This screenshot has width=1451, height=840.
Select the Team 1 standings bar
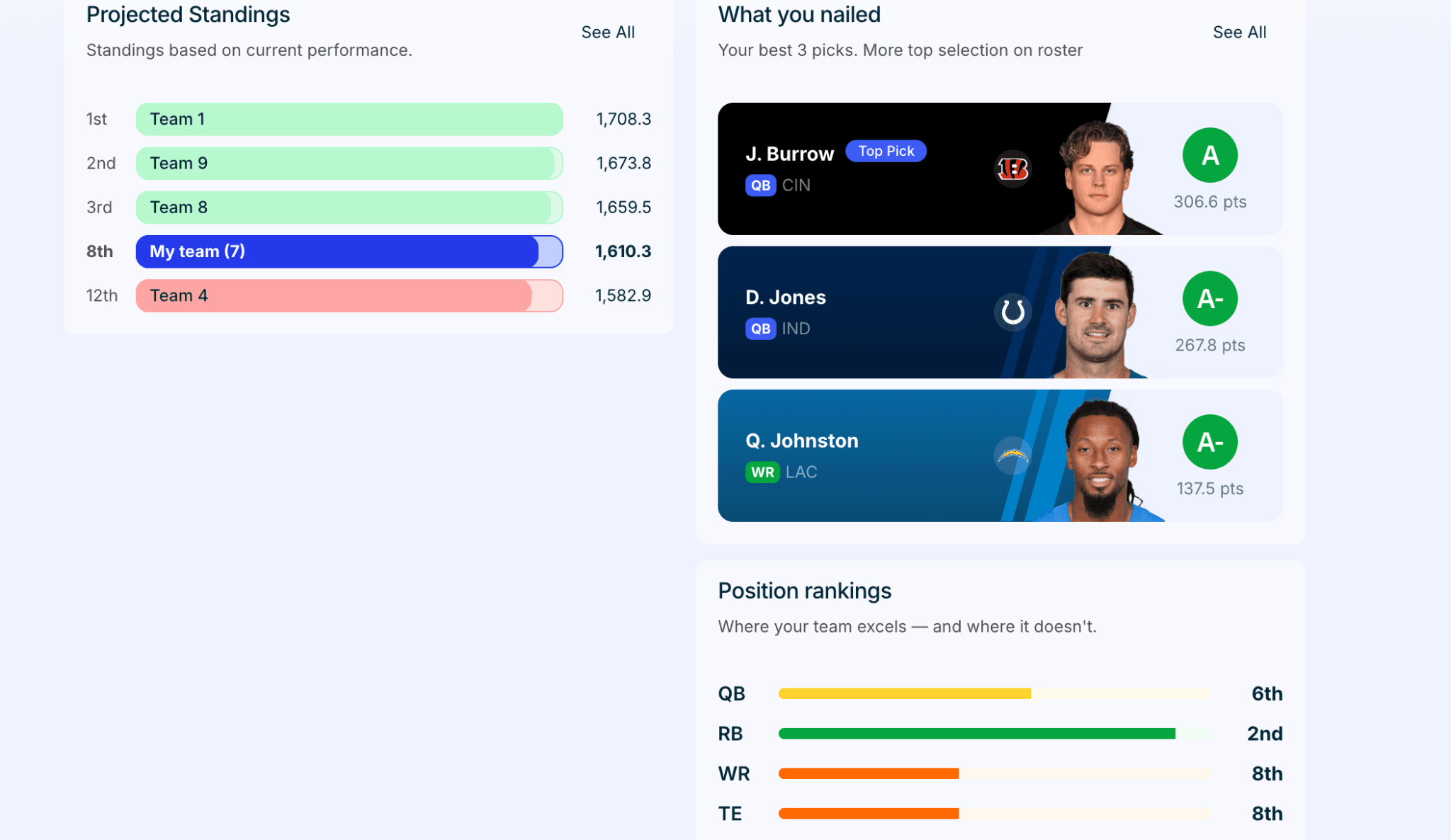(349, 119)
